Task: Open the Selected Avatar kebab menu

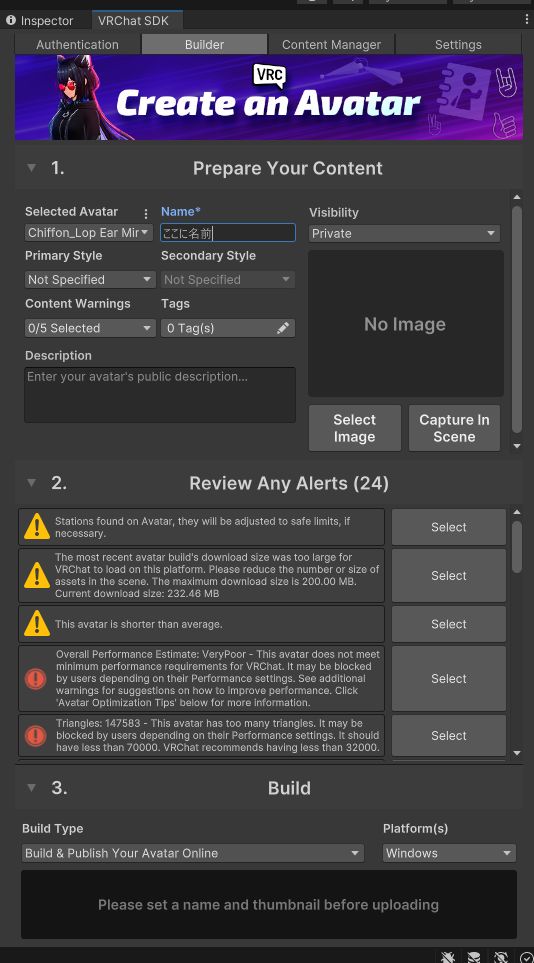Action: pos(146,214)
